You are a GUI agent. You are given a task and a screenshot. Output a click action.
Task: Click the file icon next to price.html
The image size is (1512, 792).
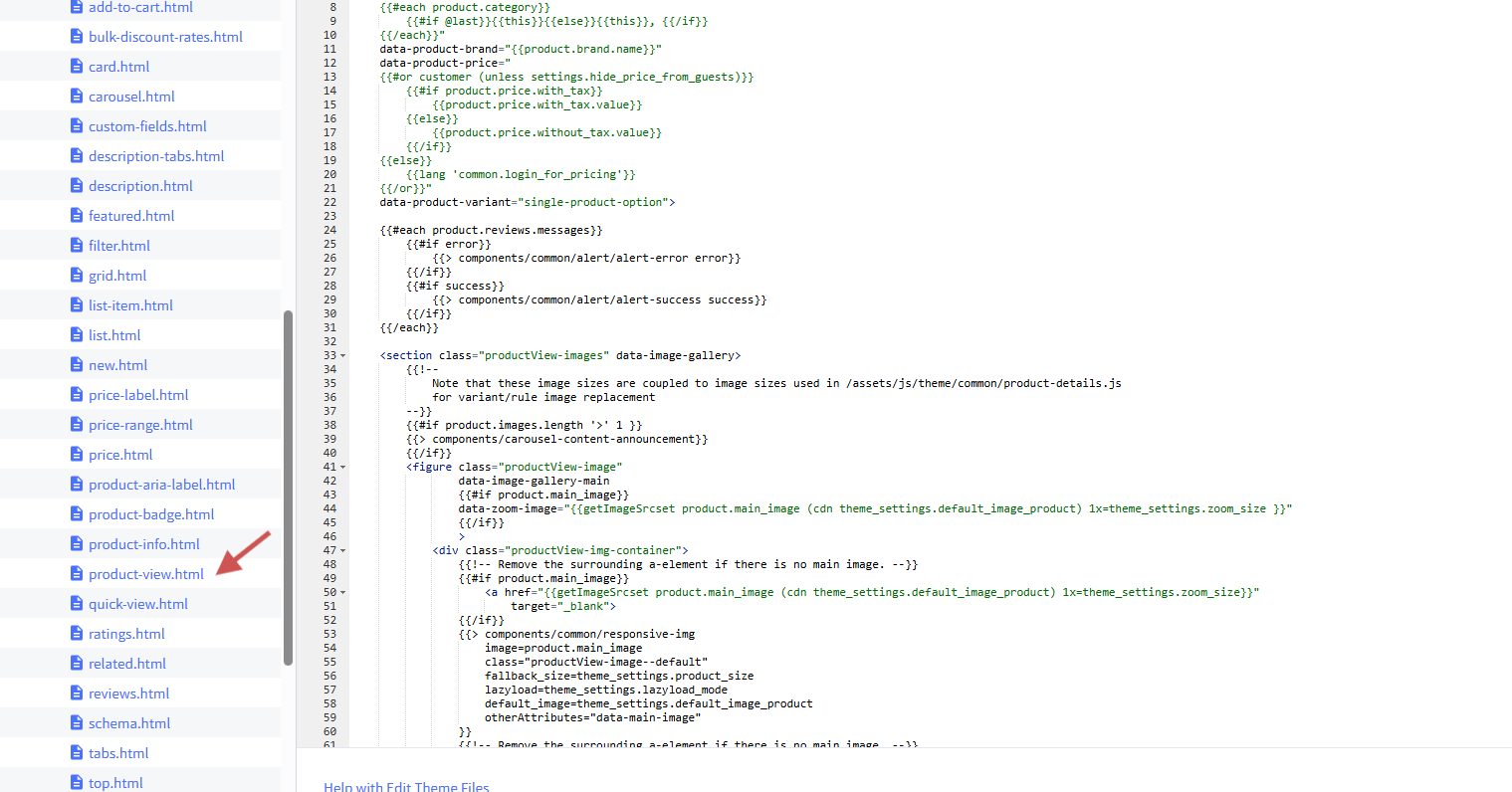pos(77,455)
